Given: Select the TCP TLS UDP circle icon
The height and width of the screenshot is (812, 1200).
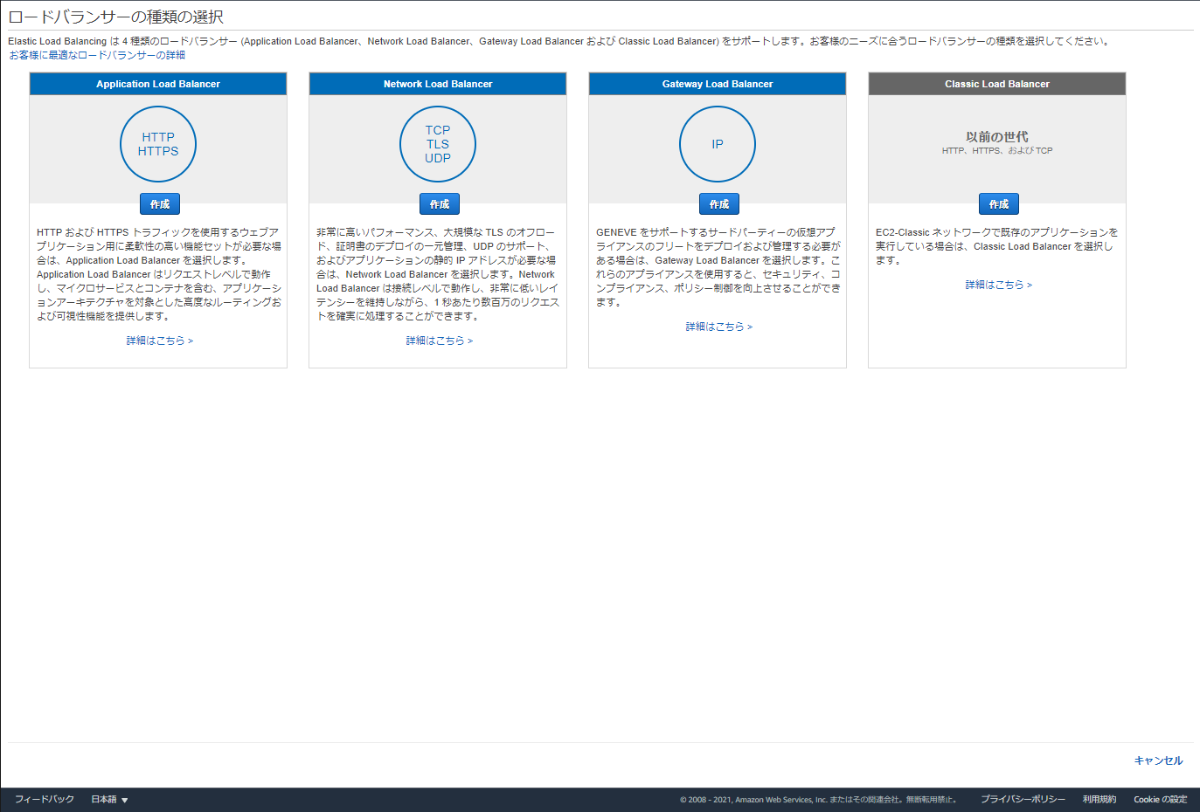Looking at the screenshot, I should [x=438, y=144].
